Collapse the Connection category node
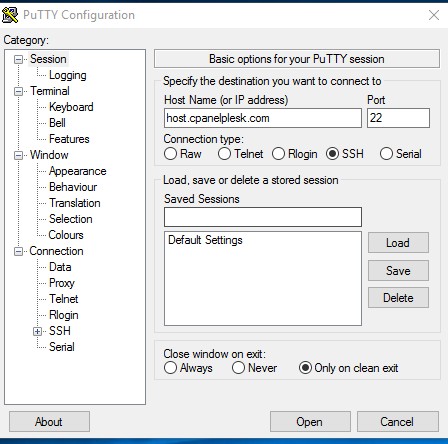 tap(18, 251)
